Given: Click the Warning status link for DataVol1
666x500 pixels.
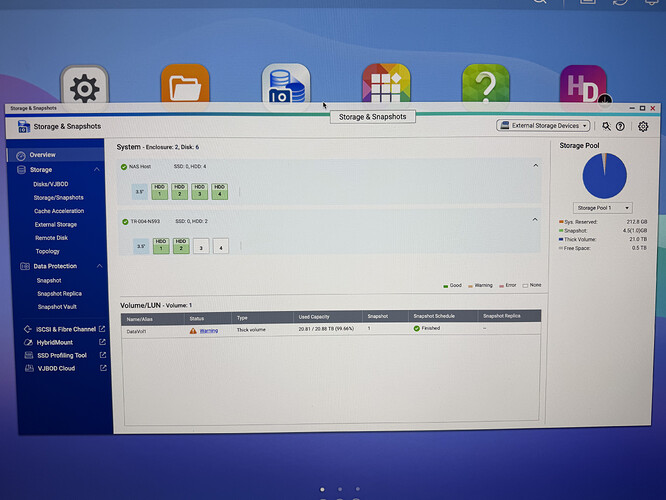Looking at the screenshot, I should [x=209, y=331].
